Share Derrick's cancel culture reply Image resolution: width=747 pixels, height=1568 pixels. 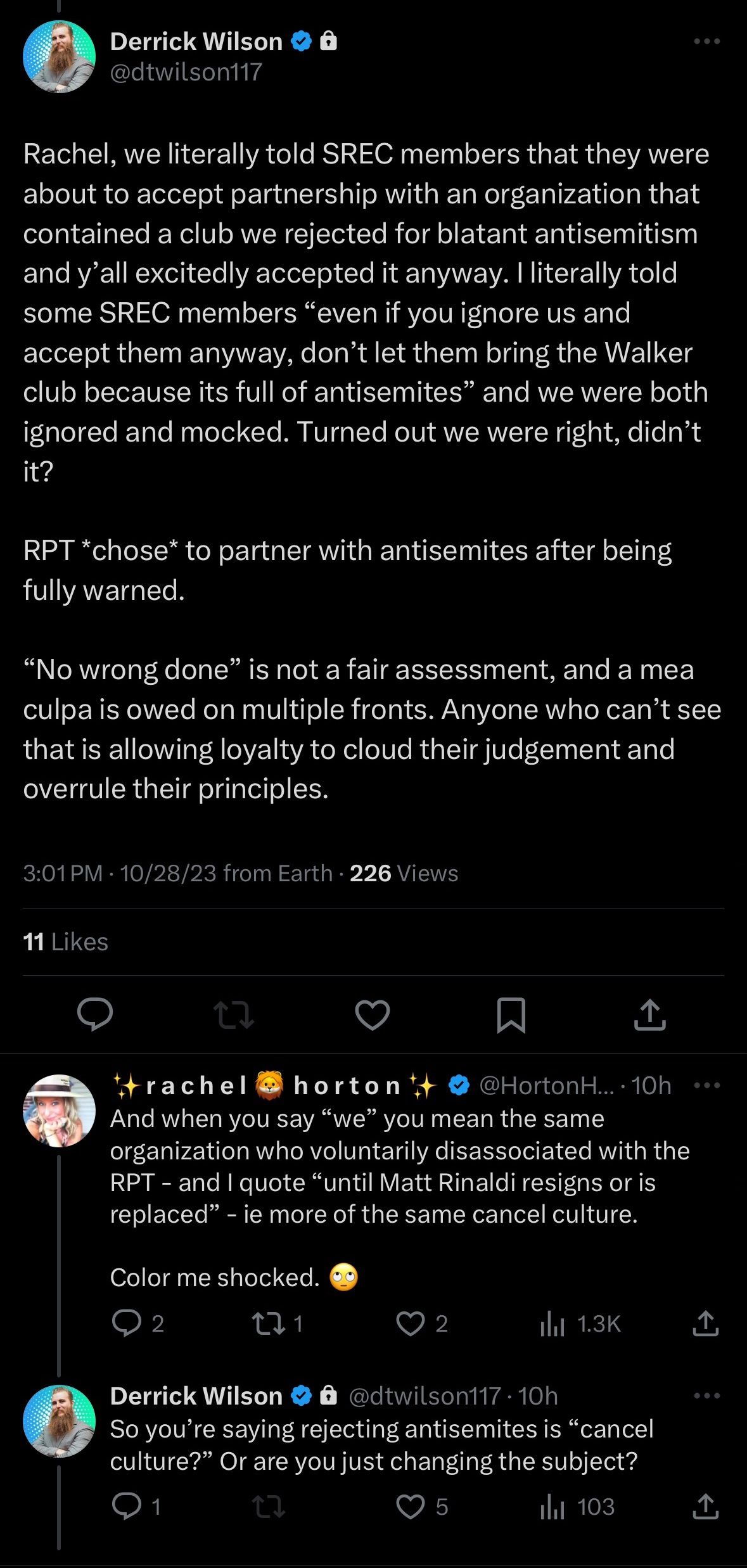click(x=705, y=1507)
